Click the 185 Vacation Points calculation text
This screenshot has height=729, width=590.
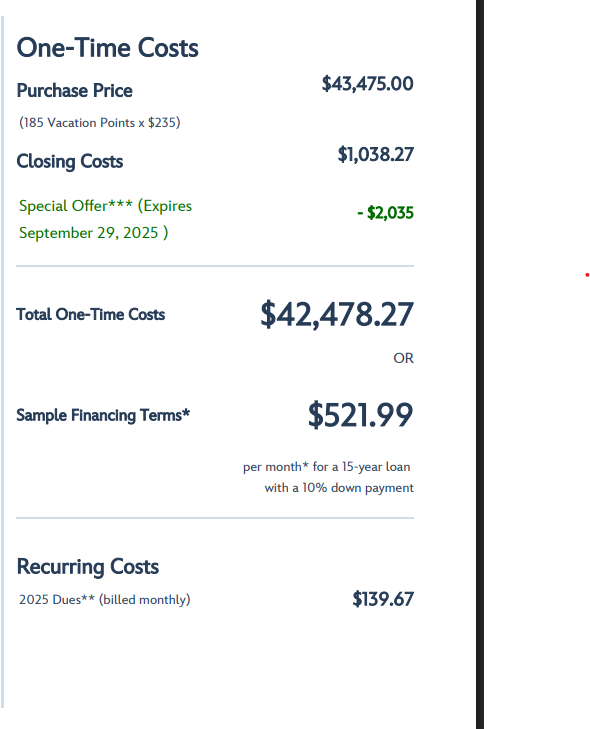coord(99,123)
